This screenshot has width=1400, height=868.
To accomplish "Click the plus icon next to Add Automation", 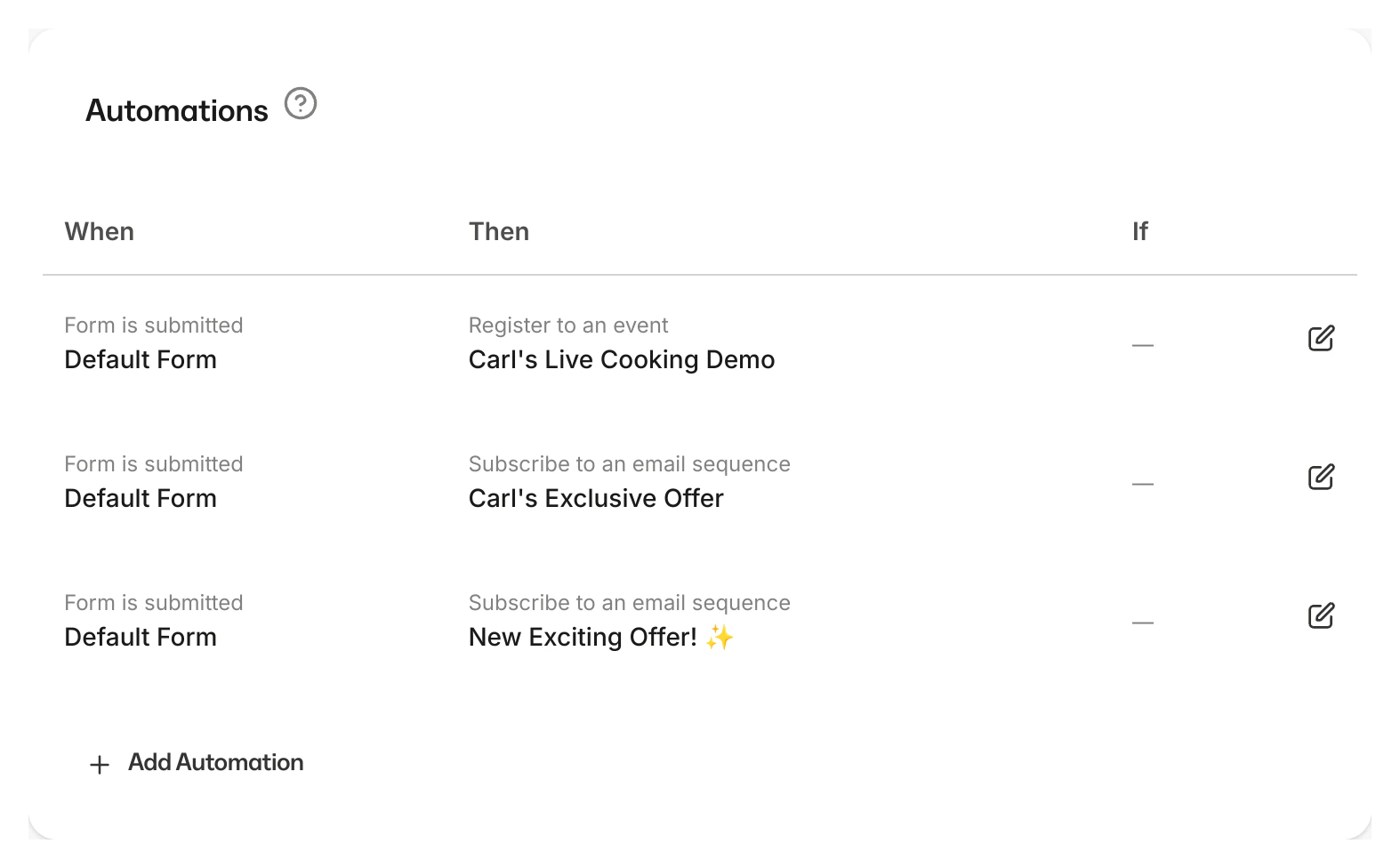I will pos(100,764).
